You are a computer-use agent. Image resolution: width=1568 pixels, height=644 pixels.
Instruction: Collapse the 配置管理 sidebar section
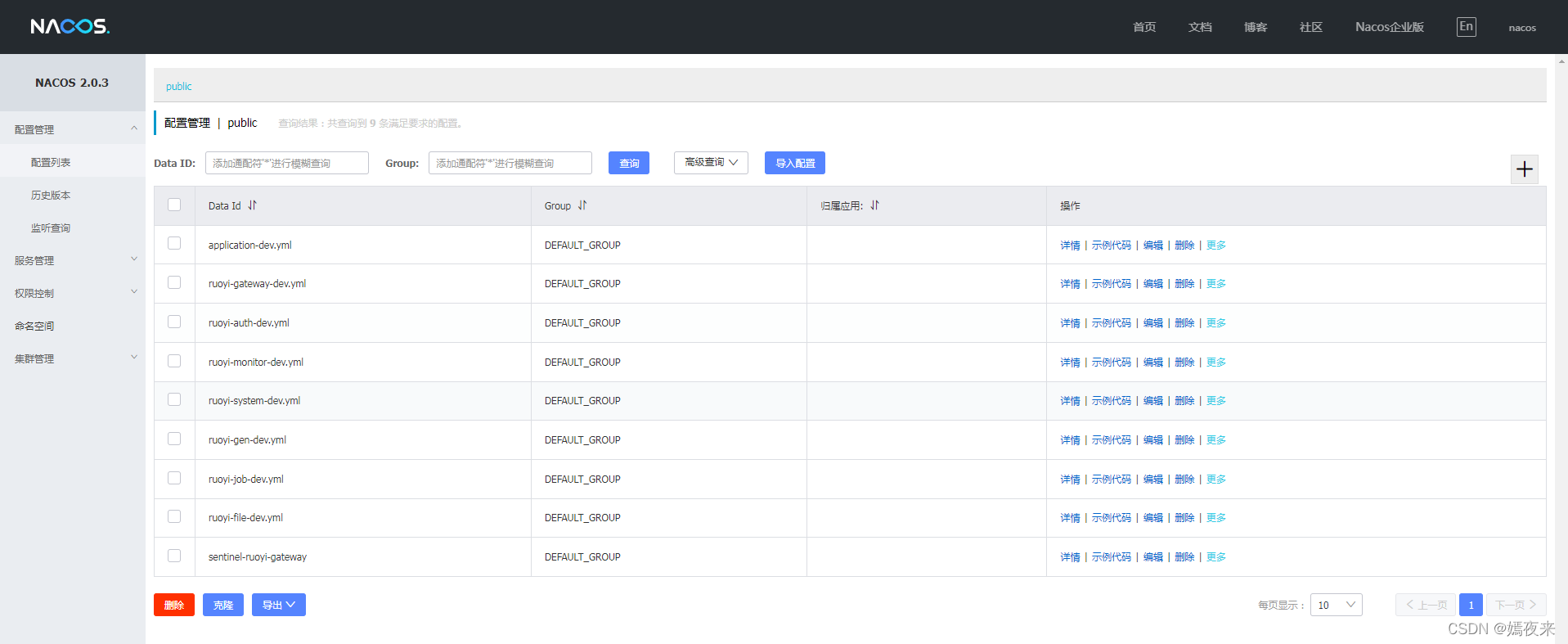click(x=73, y=129)
